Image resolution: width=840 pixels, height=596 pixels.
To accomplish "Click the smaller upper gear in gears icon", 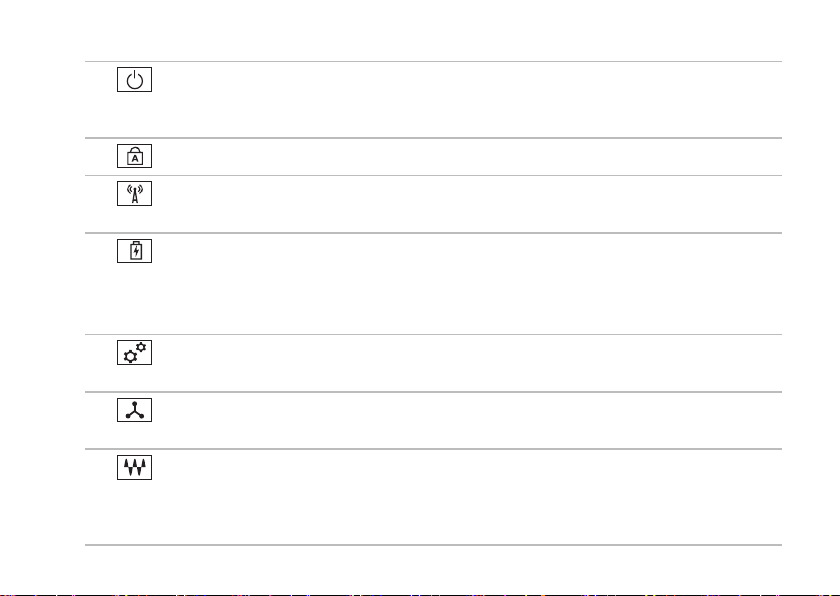I will 141,347.
